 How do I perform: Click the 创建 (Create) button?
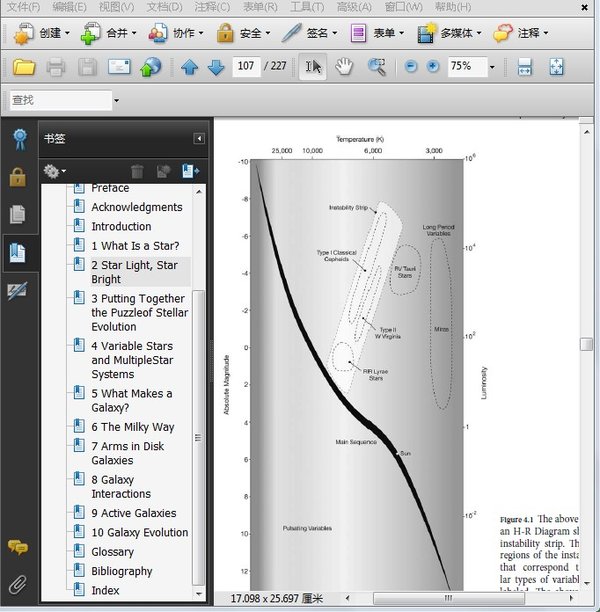pyautogui.click(x=41, y=33)
